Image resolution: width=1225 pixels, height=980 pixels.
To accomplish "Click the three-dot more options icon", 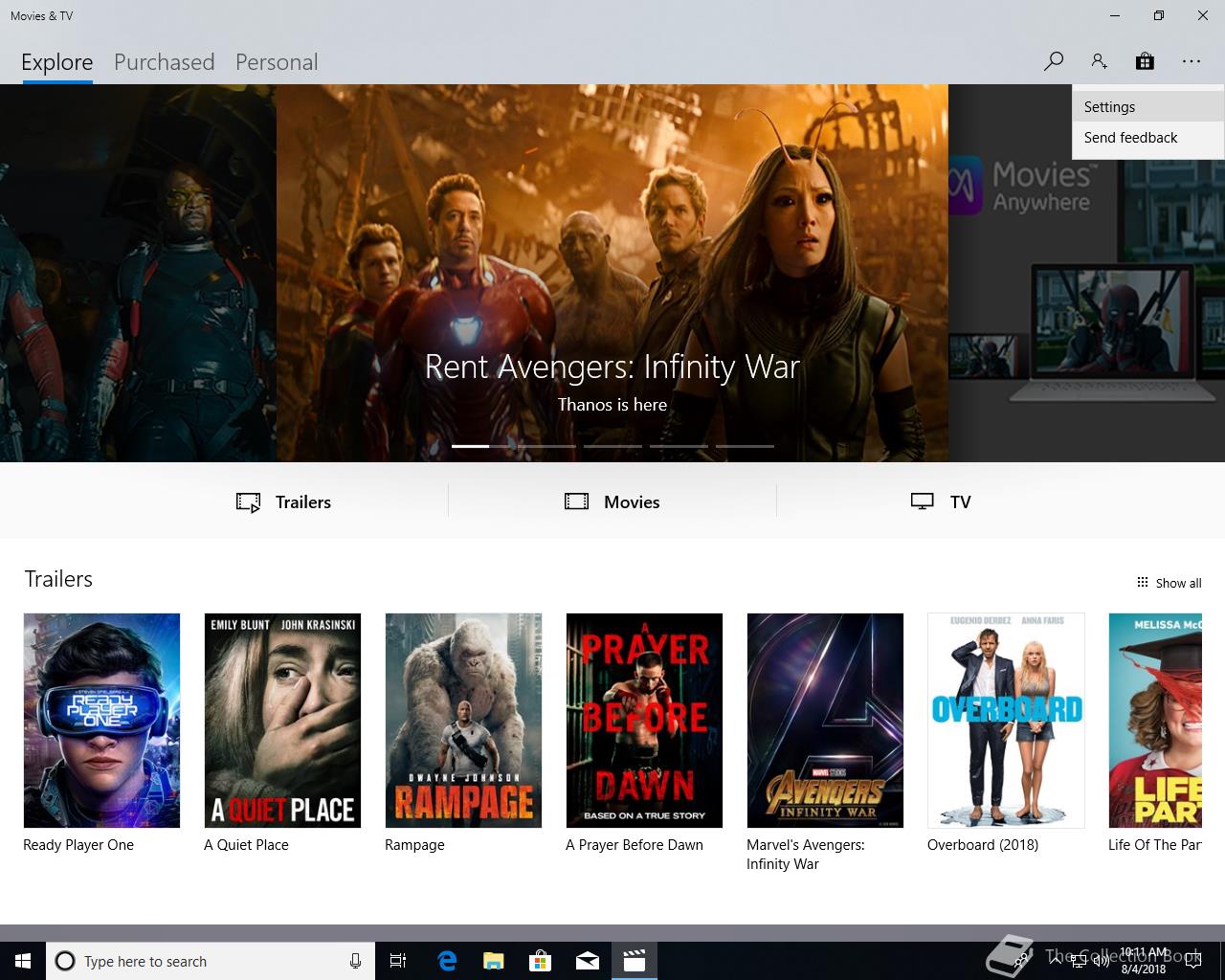I will [x=1191, y=61].
